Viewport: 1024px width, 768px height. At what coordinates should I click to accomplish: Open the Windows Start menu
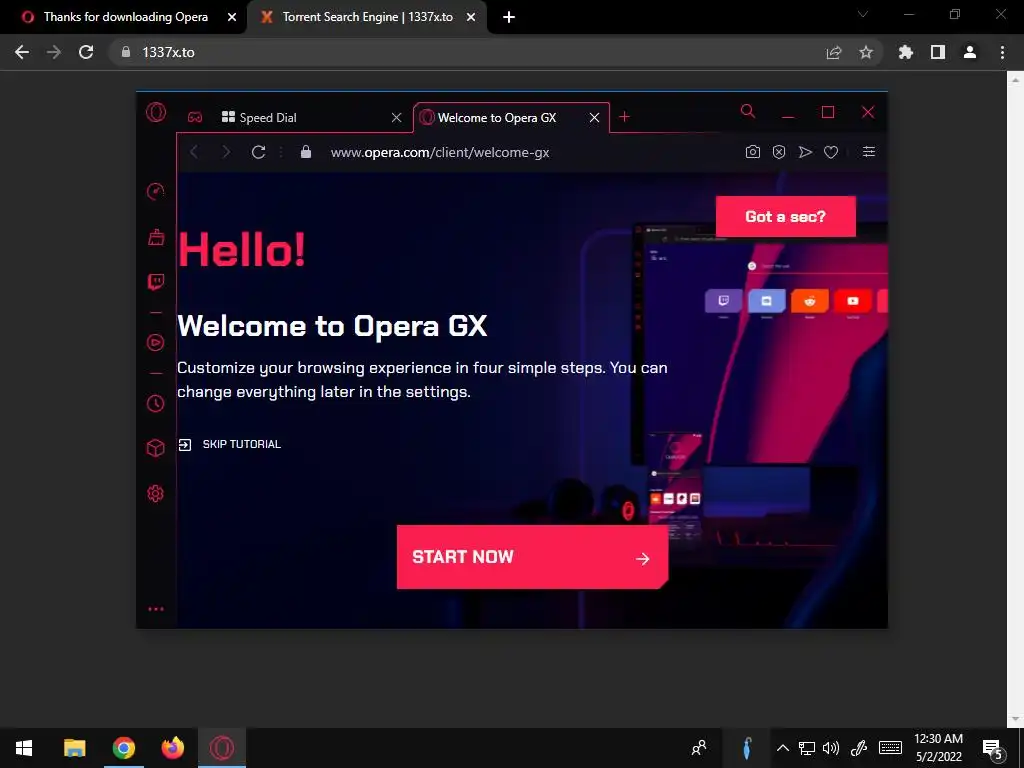[24, 748]
